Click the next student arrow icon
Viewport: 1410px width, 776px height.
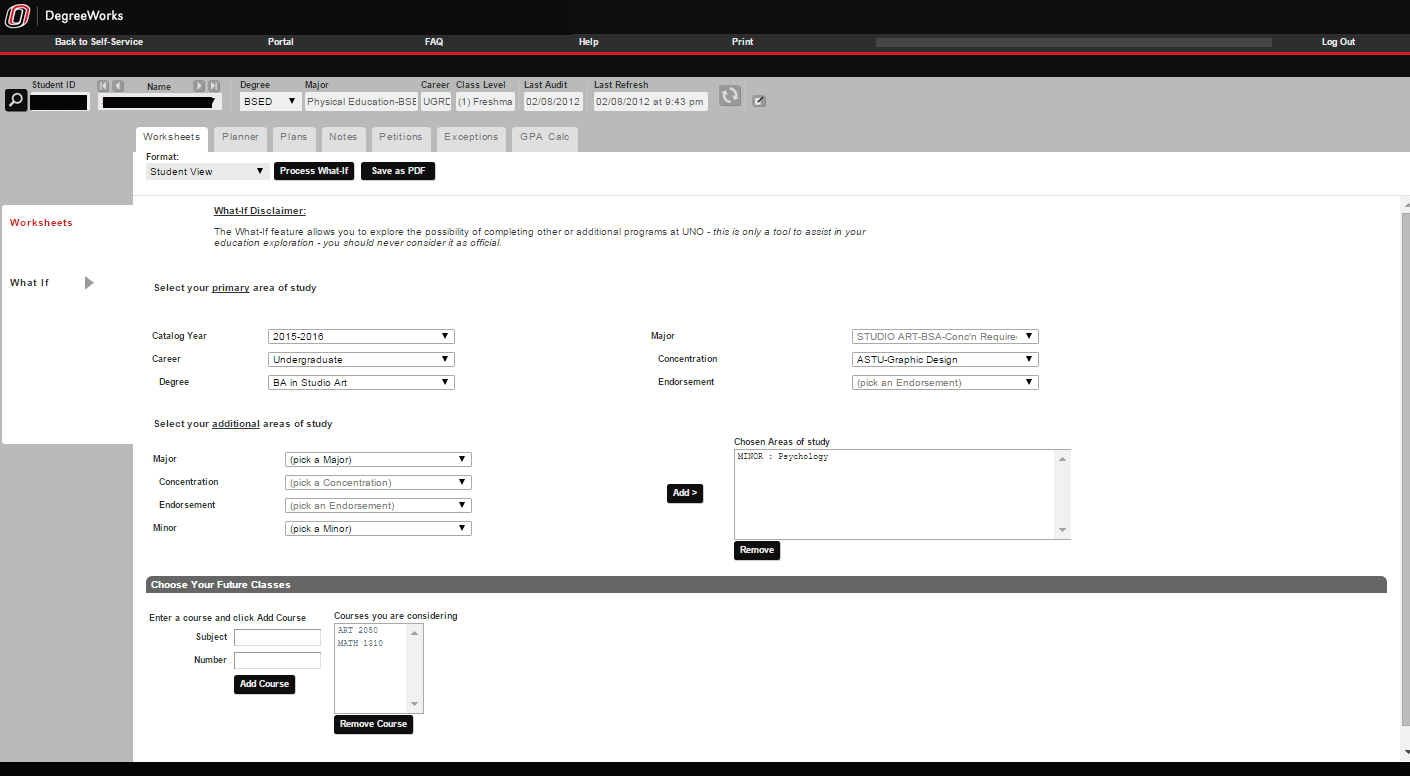pyautogui.click(x=199, y=86)
